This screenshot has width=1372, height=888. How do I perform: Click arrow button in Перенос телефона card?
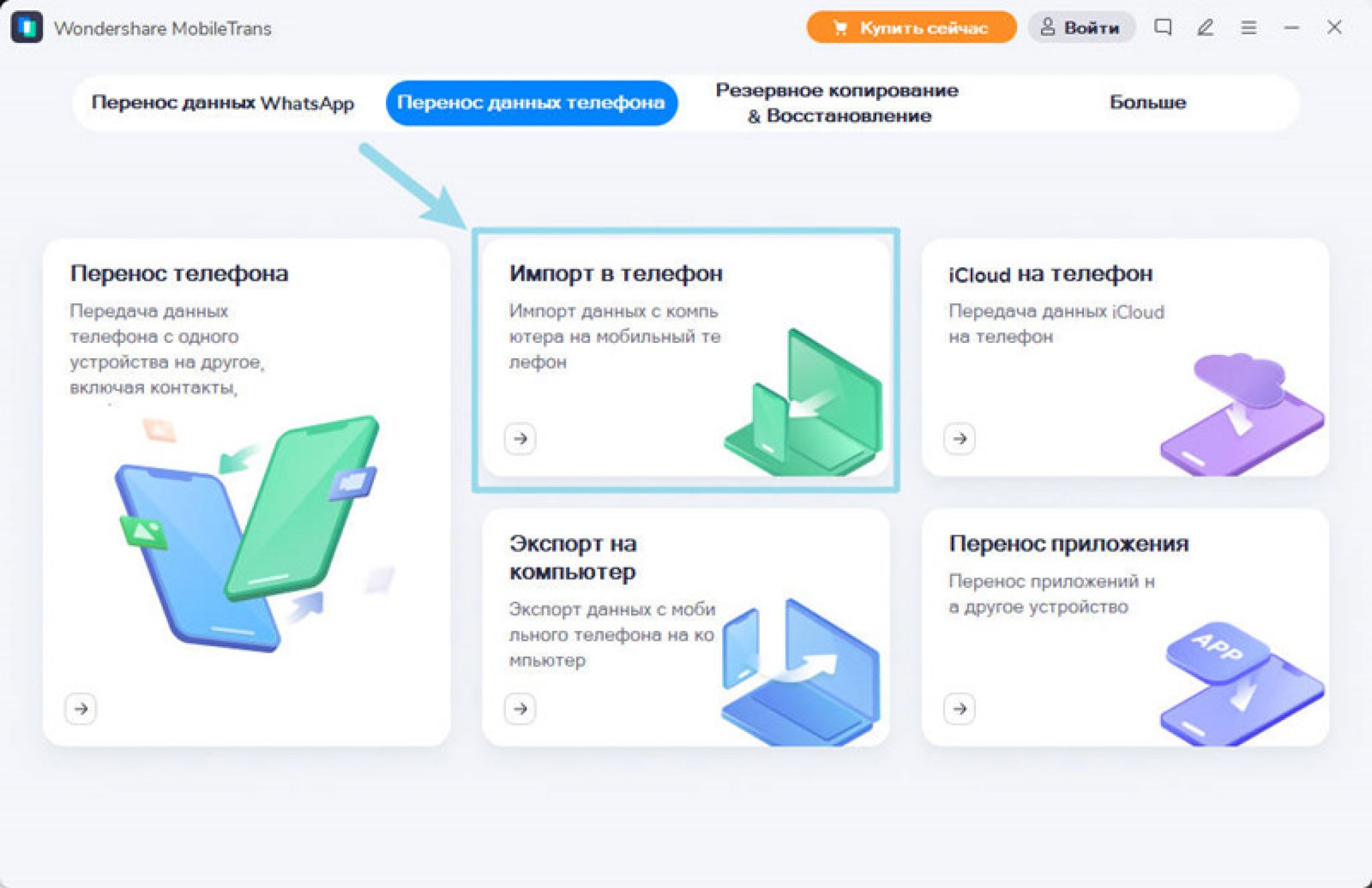81,708
